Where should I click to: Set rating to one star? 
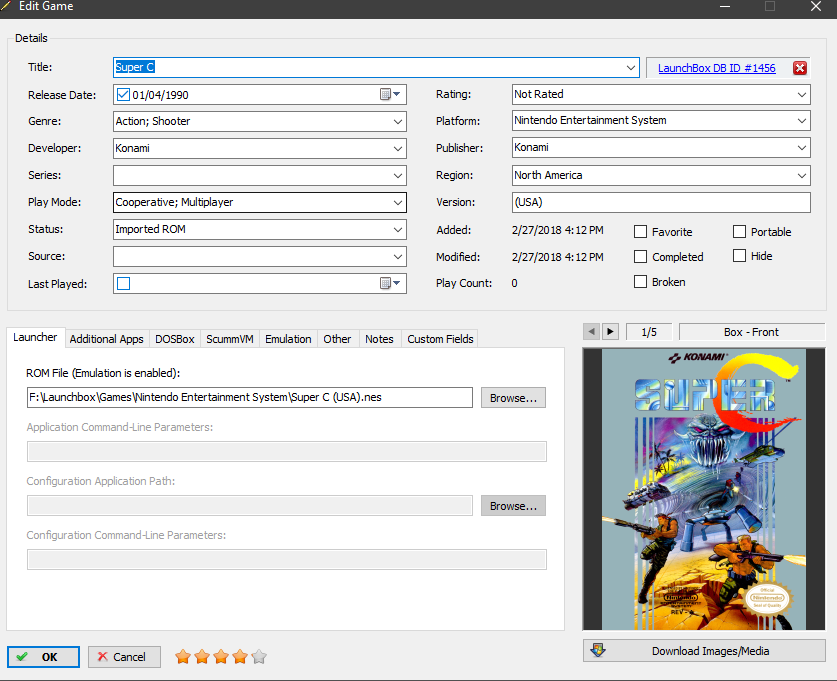click(183, 656)
